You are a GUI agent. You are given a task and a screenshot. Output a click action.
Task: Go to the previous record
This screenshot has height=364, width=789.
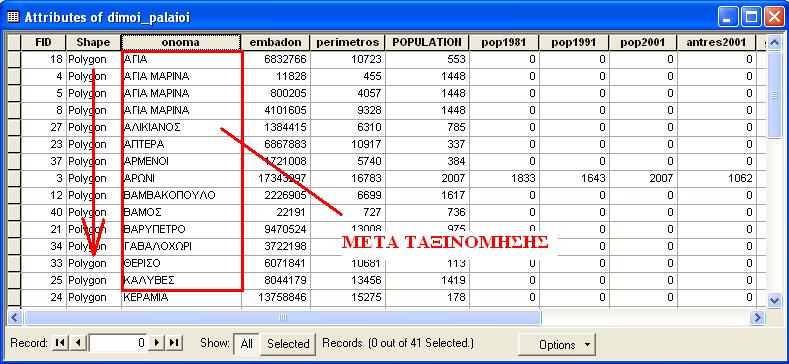pos(78,343)
